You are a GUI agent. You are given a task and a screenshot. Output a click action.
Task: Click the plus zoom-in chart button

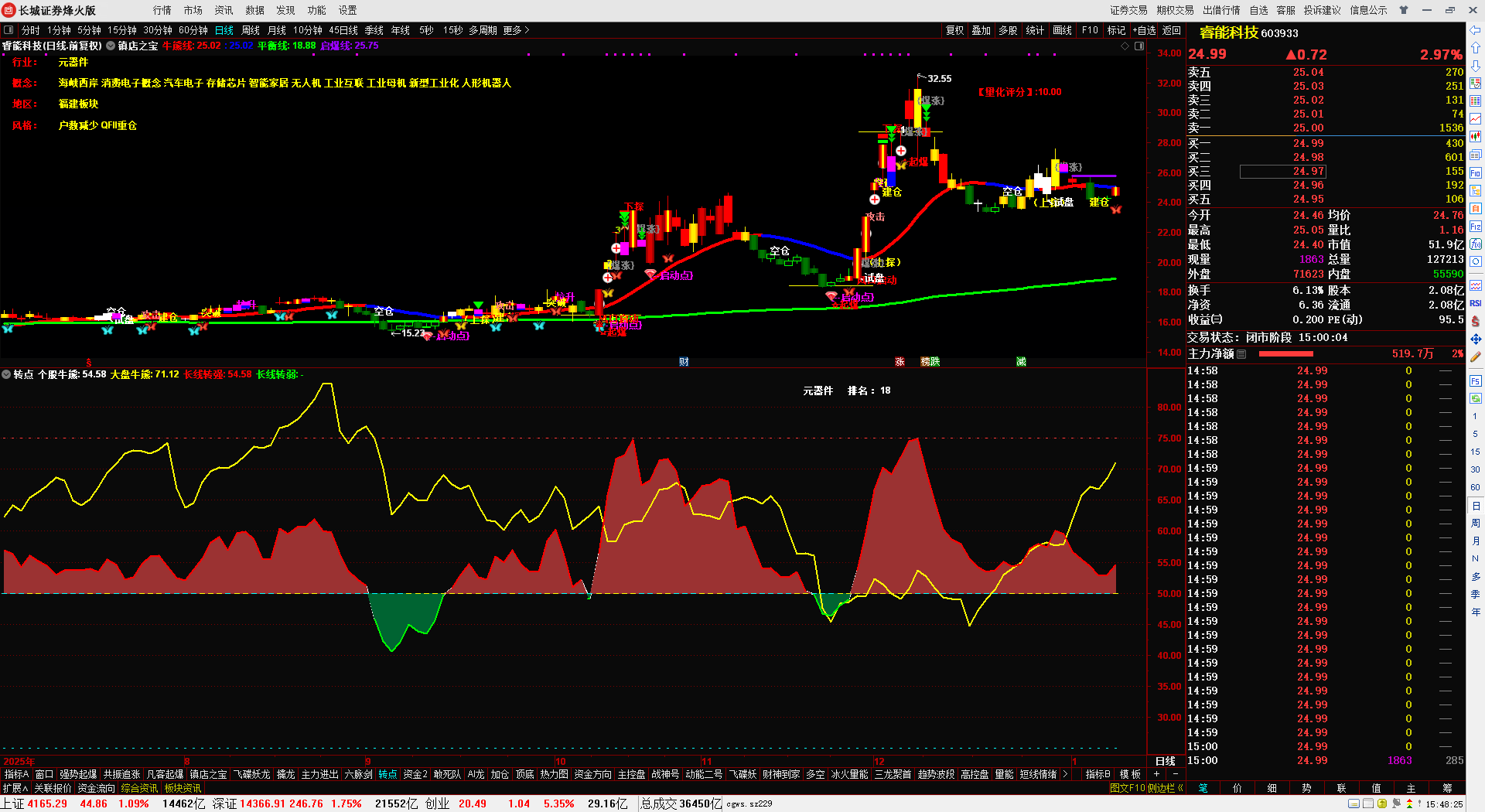pos(1157,774)
